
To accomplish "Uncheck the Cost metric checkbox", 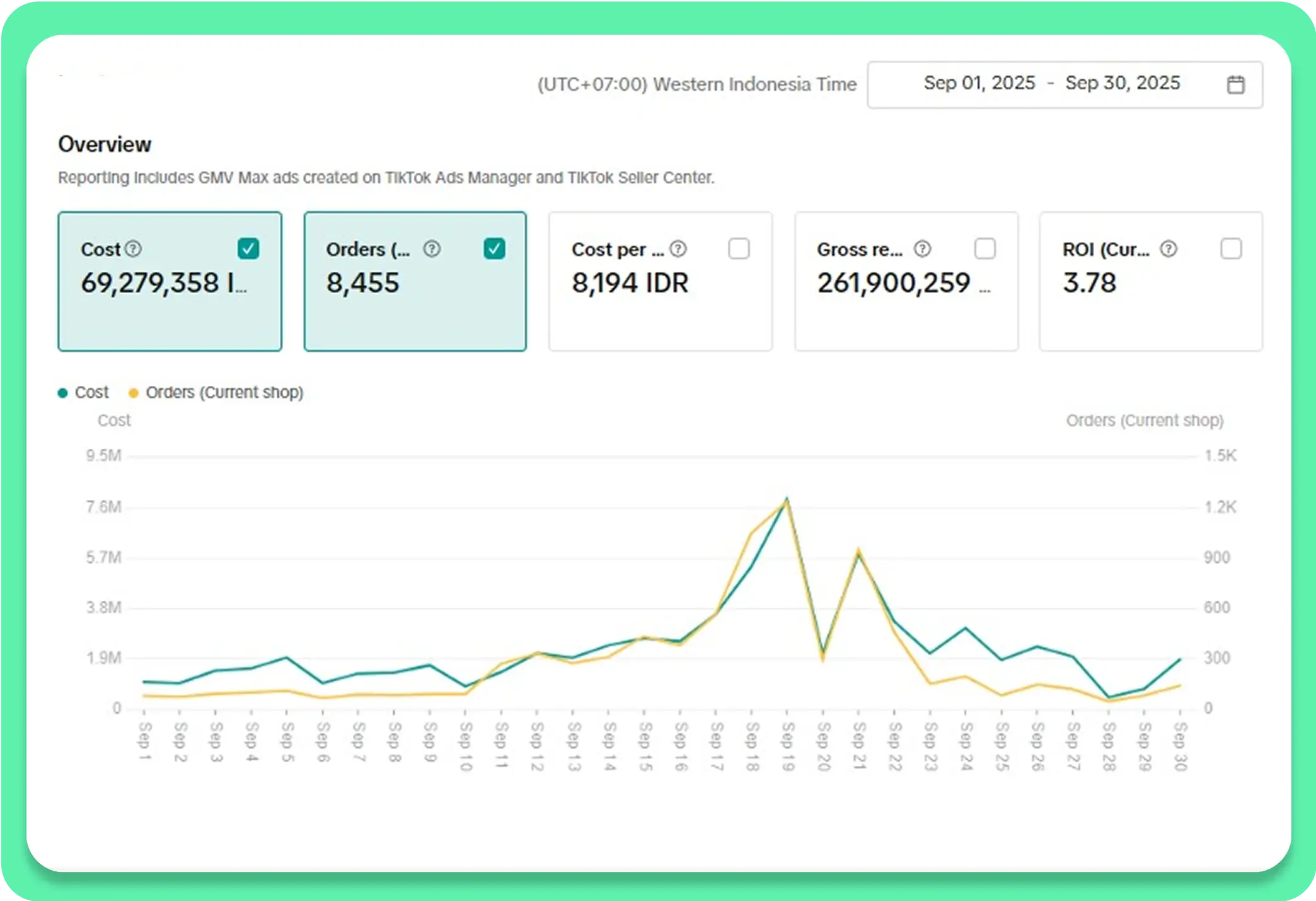I will click(248, 248).
